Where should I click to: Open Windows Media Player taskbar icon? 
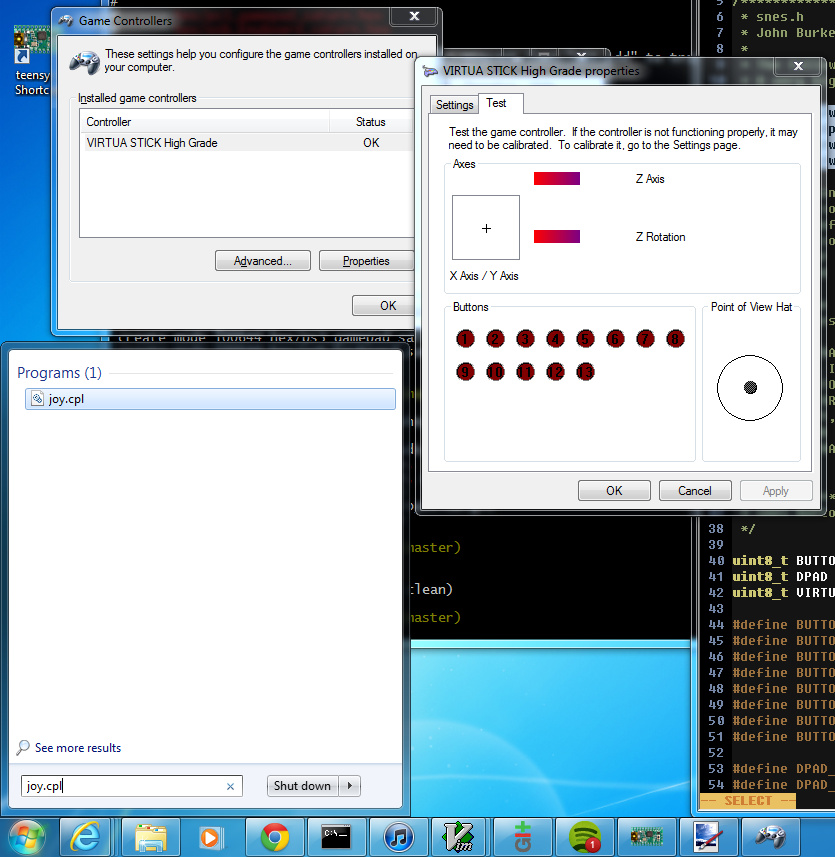(x=210, y=837)
